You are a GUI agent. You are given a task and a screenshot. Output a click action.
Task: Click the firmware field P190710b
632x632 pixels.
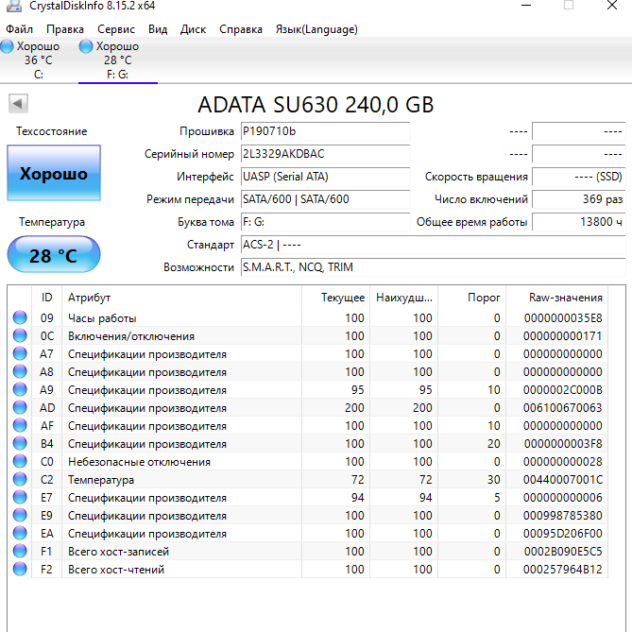pyautogui.click(x=325, y=131)
